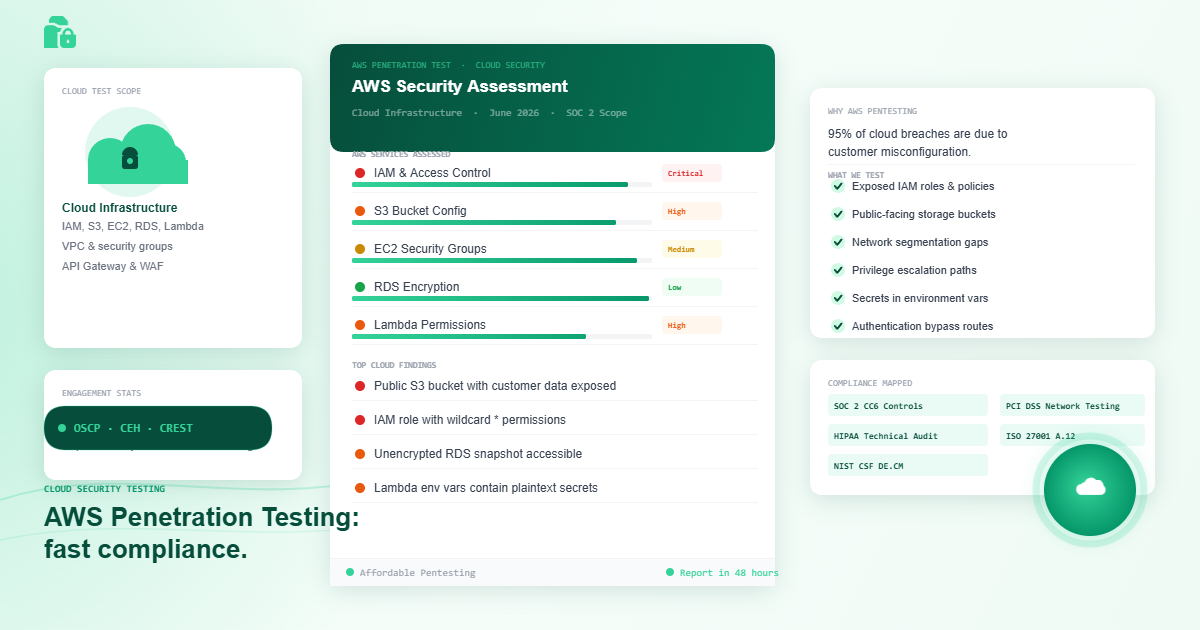
Task: Toggle checkmark for Privilege escalation paths
Action: pyautogui.click(x=838, y=270)
